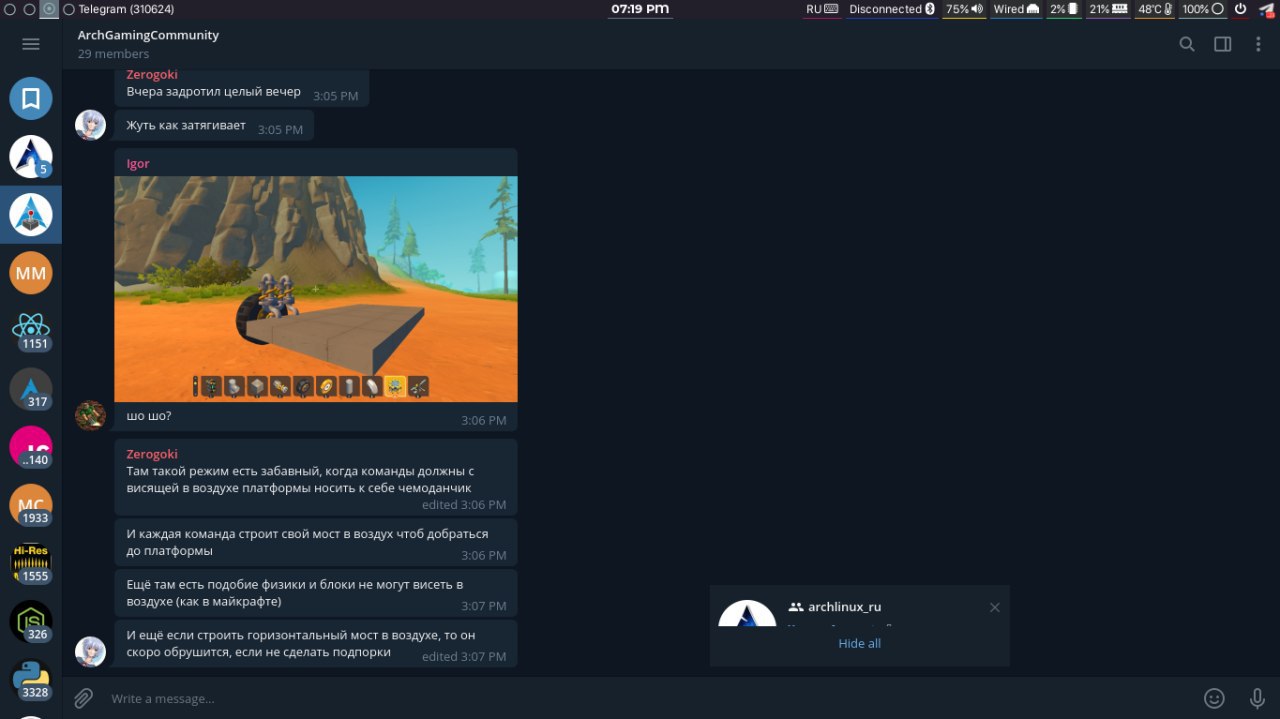1280x719 pixels.
Task: Switch to the second workspace circle
Action: (x=29, y=9)
